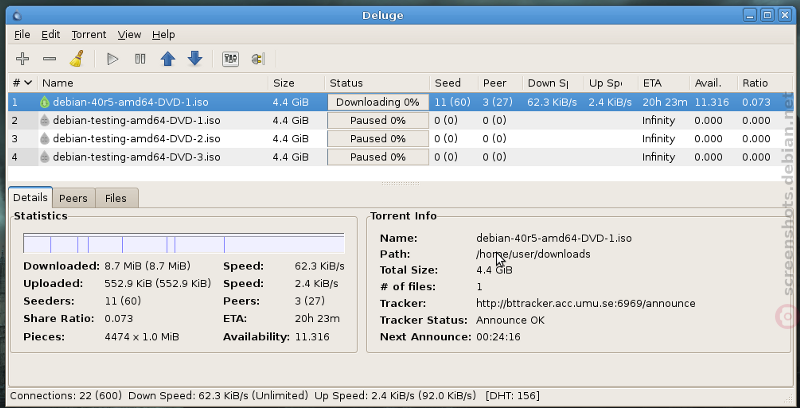Click the 11 (60) seed cell in the list
Image resolution: width=800 pixels, height=408 pixels.
tap(453, 102)
